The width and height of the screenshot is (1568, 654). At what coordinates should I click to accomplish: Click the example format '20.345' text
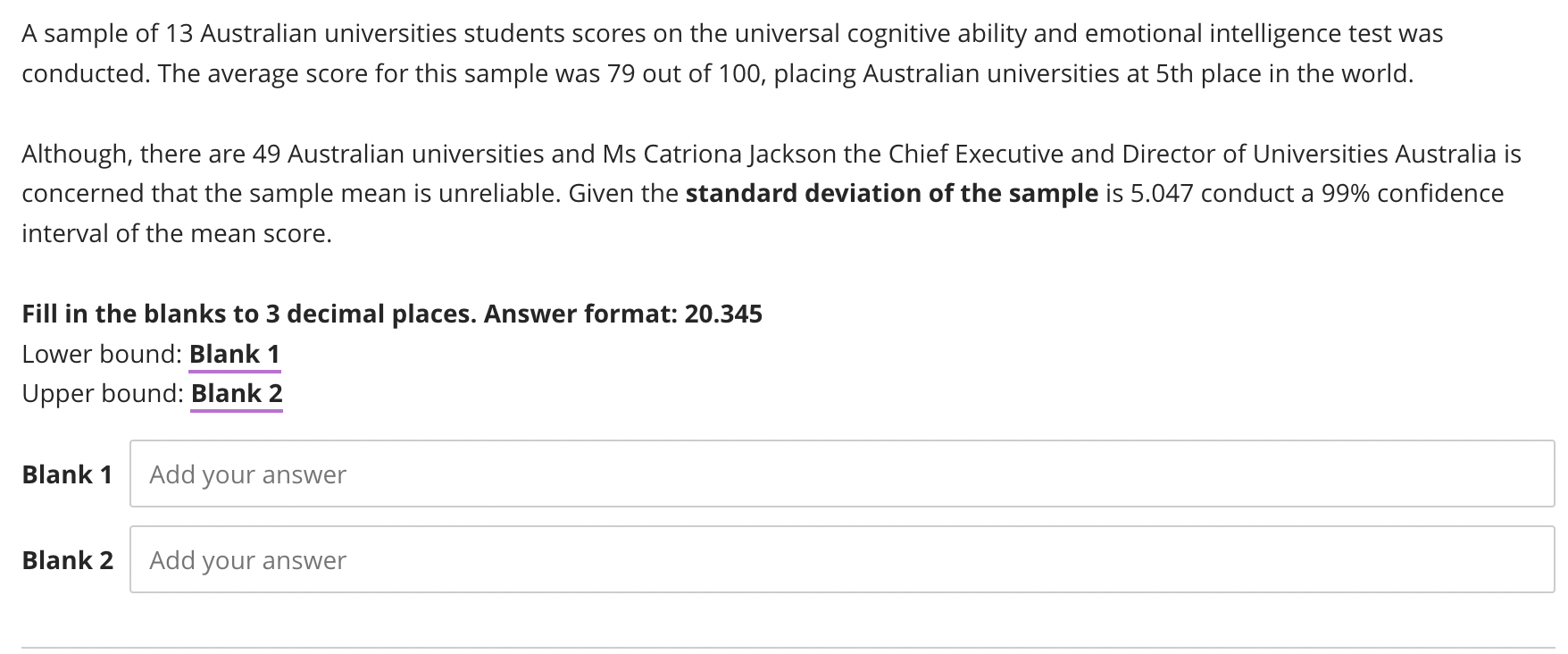pos(723,314)
